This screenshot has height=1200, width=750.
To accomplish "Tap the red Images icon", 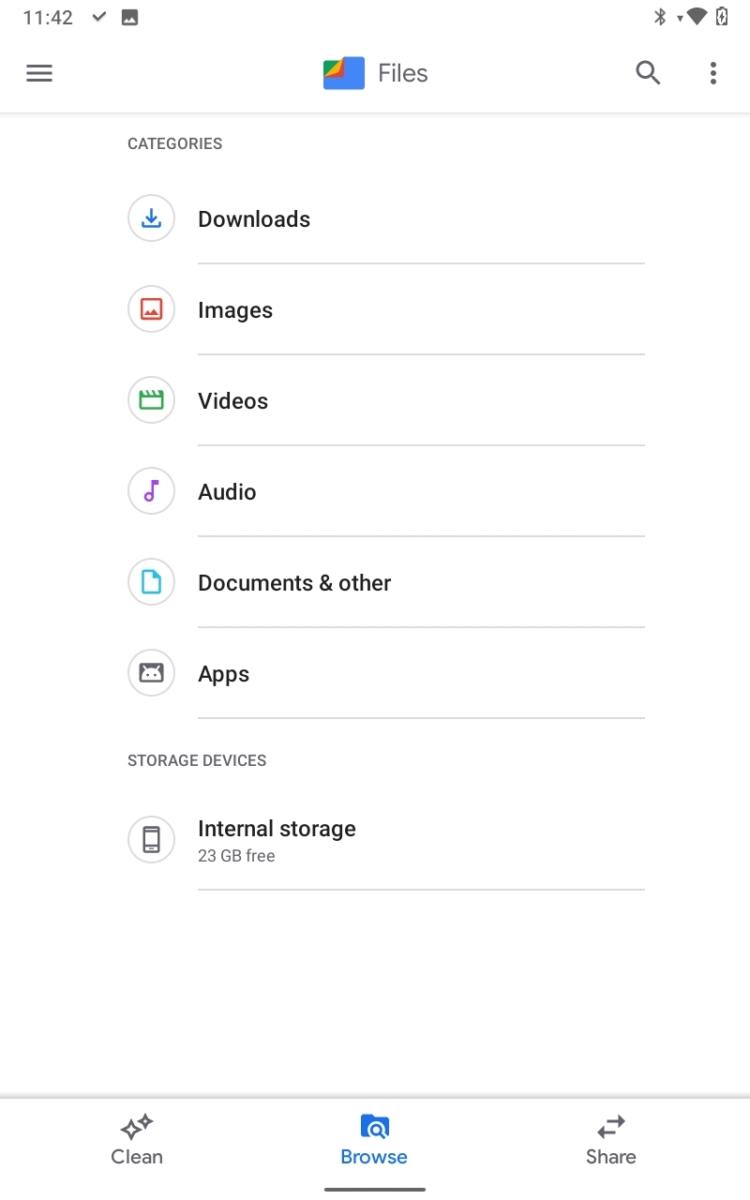I will [151, 310].
